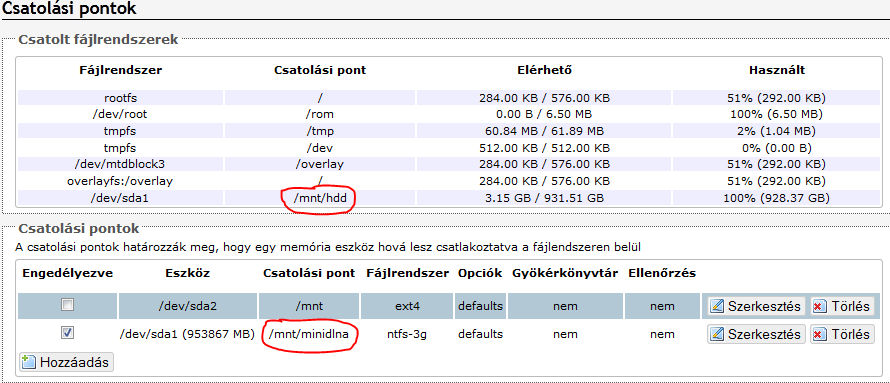890x383 pixels.
Task: Click the 0% (0.00 B) used value
Action: (x=777, y=148)
